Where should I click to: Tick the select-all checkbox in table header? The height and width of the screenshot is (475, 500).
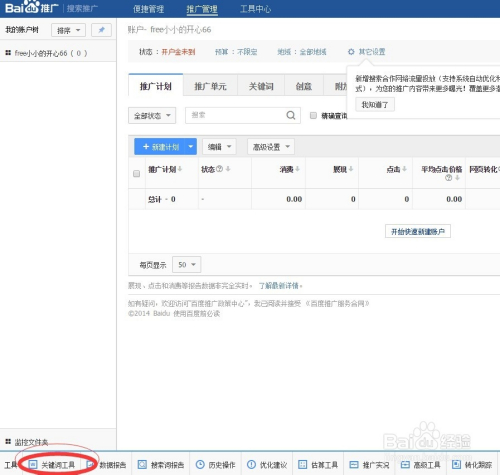[x=136, y=174]
